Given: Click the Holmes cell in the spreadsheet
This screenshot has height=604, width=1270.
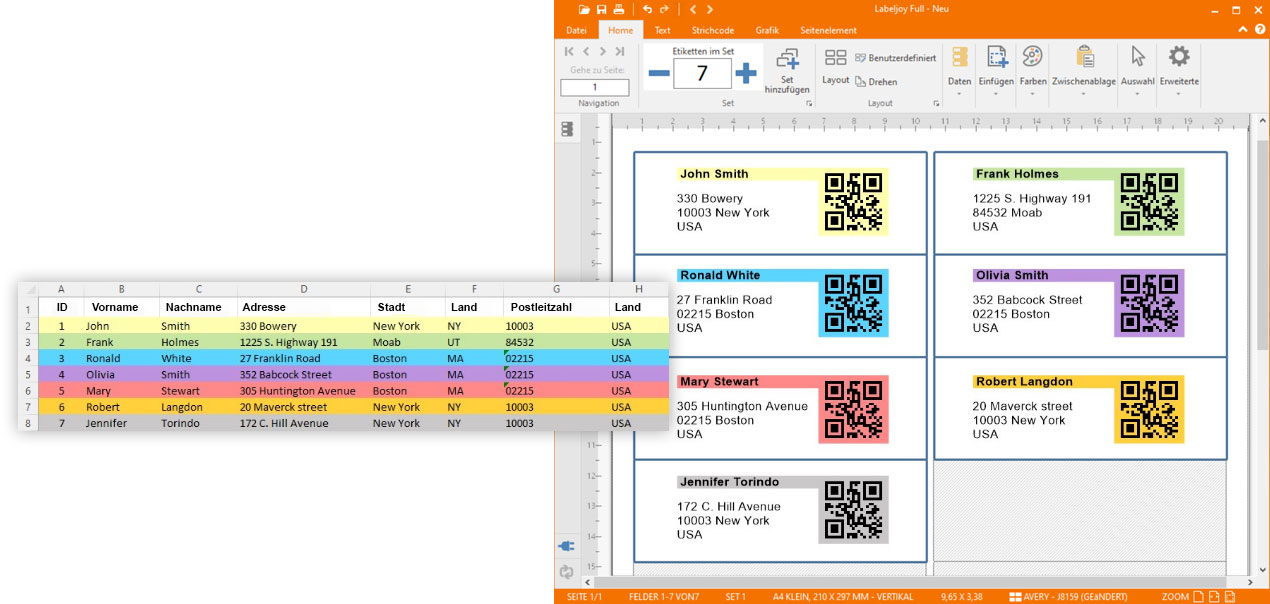Looking at the screenshot, I should [198, 342].
